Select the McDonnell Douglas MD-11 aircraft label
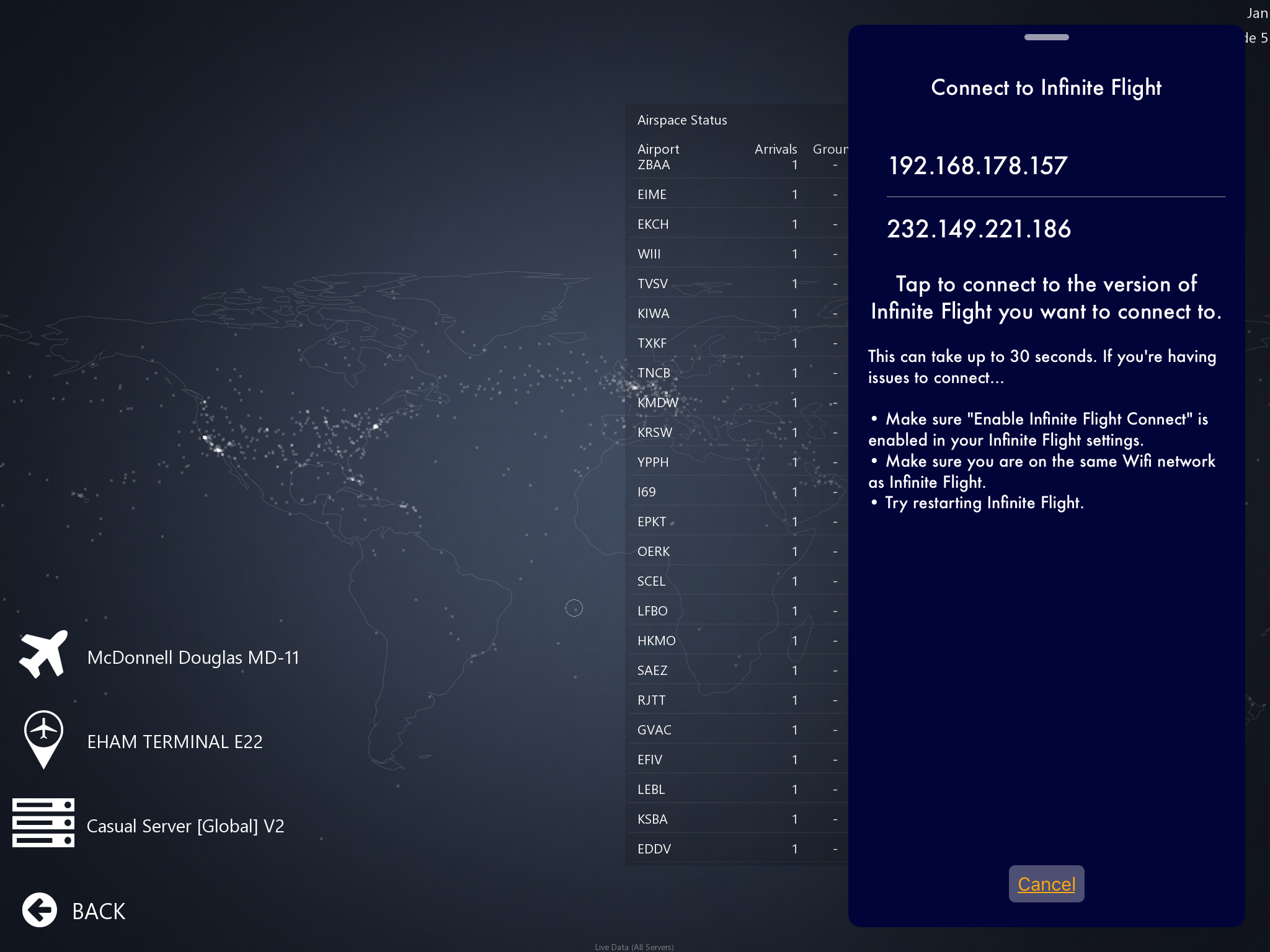1270x952 pixels. (193, 657)
